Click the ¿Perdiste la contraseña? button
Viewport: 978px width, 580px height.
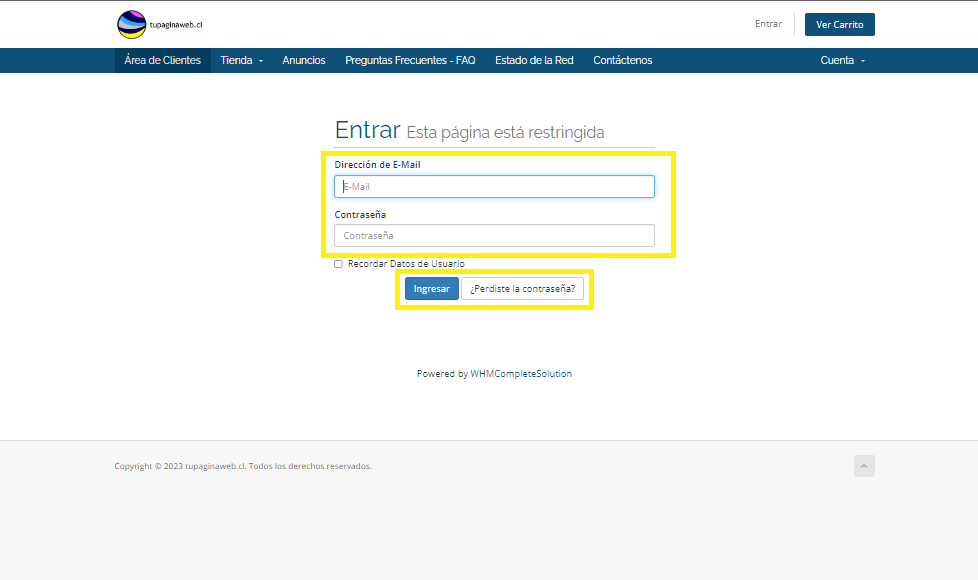[x=522, y=288]
